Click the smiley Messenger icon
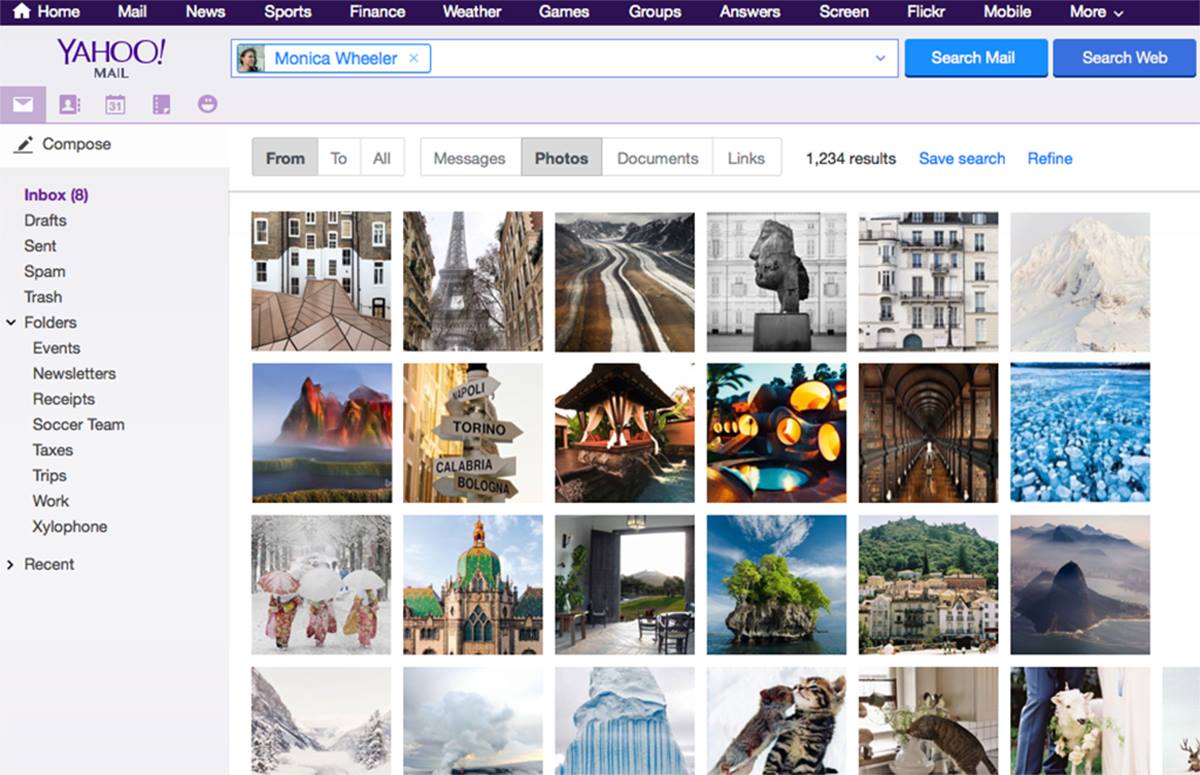 207,104
